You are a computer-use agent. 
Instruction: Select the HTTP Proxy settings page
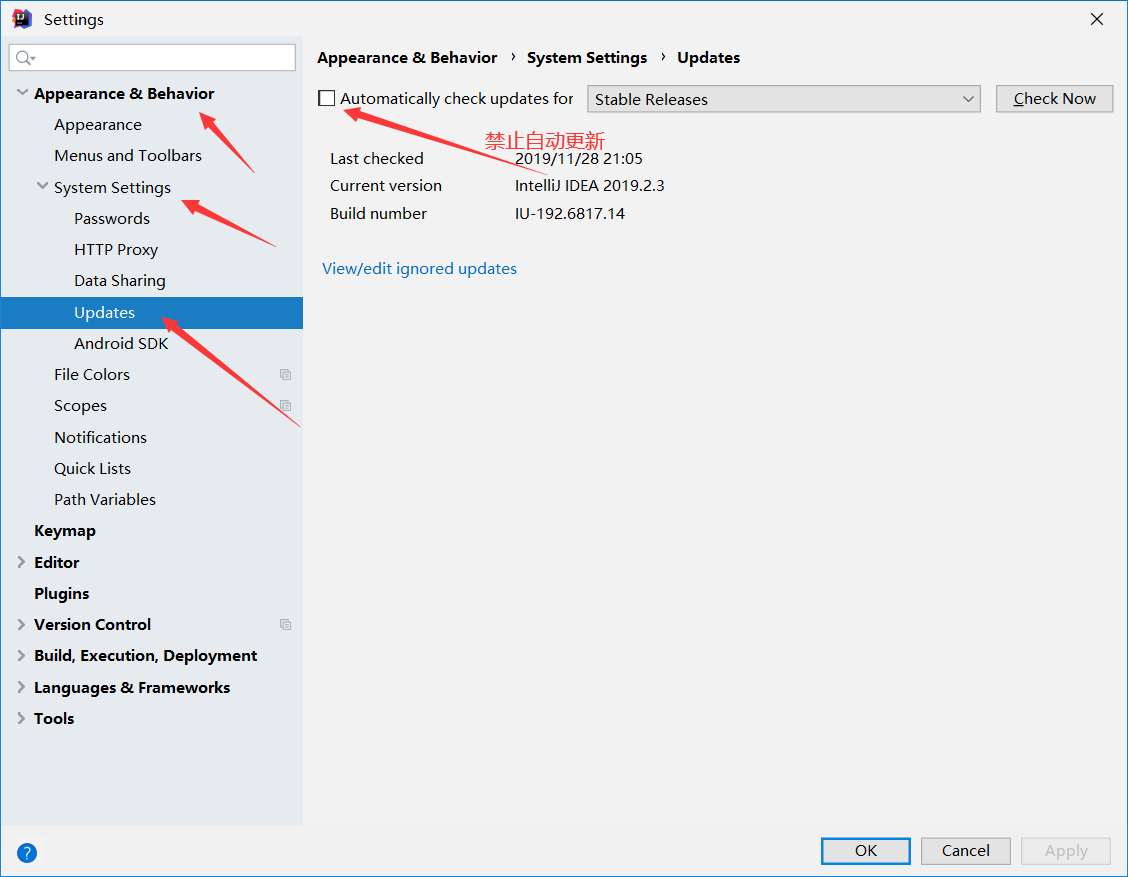click(x=116, y=250)
